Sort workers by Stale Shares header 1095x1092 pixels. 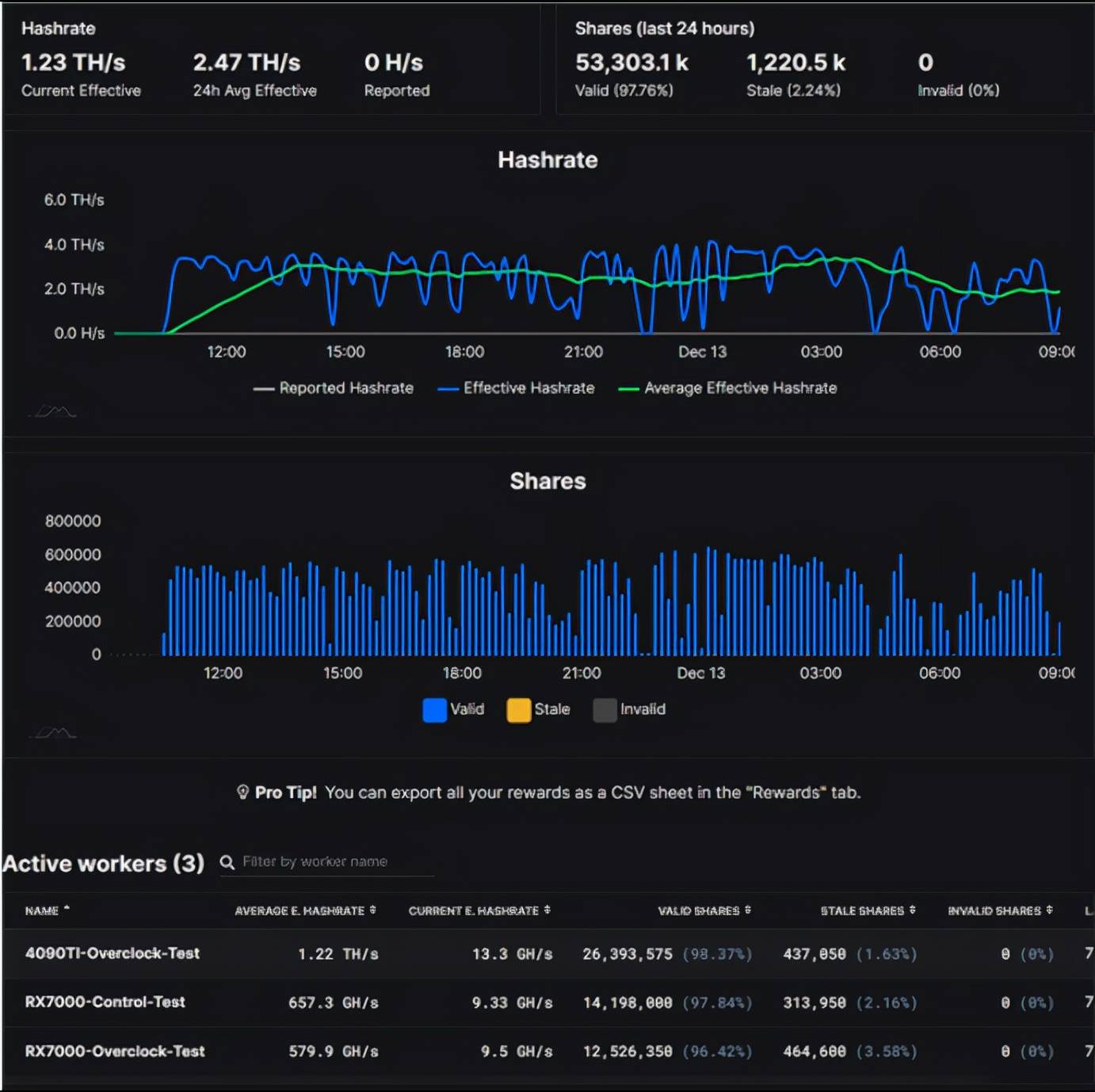[862, 911]
